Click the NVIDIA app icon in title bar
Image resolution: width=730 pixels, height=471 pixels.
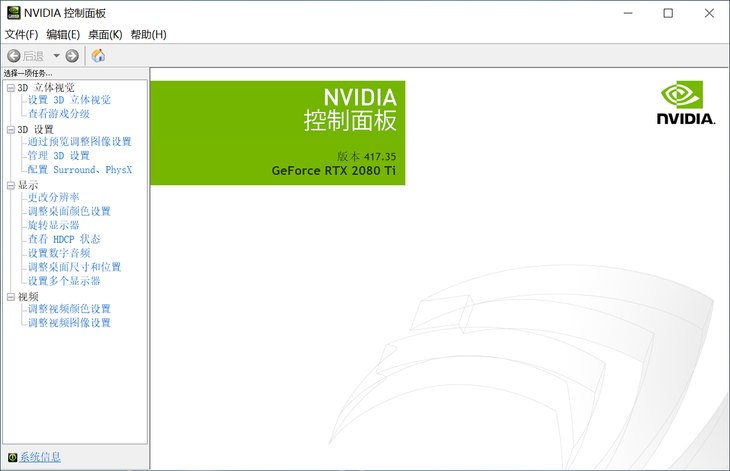click(x=14, y=13)
